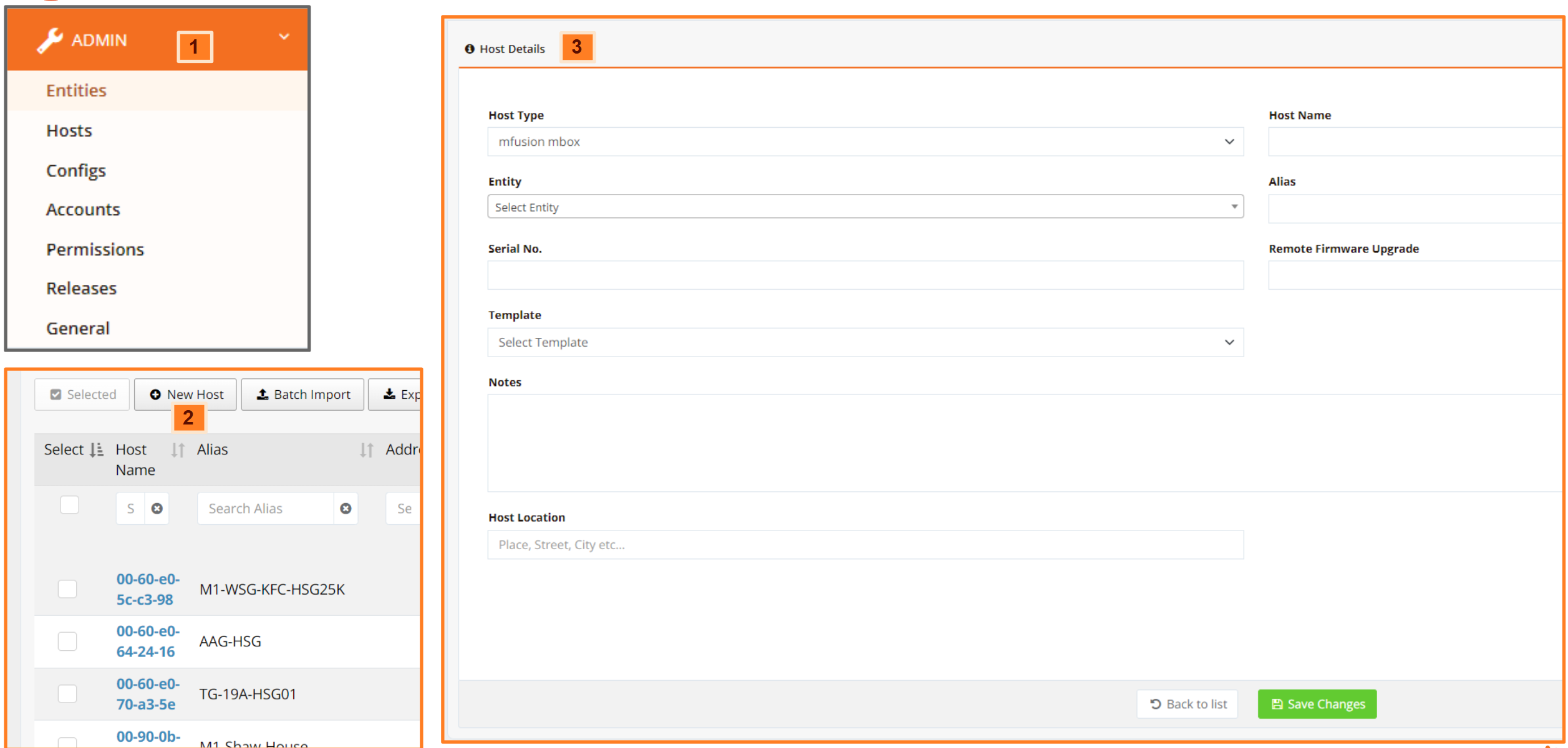Tick the select-all checkbox in filter row
The width and height of the screenshot is (1568, 748).
[69, 504]
